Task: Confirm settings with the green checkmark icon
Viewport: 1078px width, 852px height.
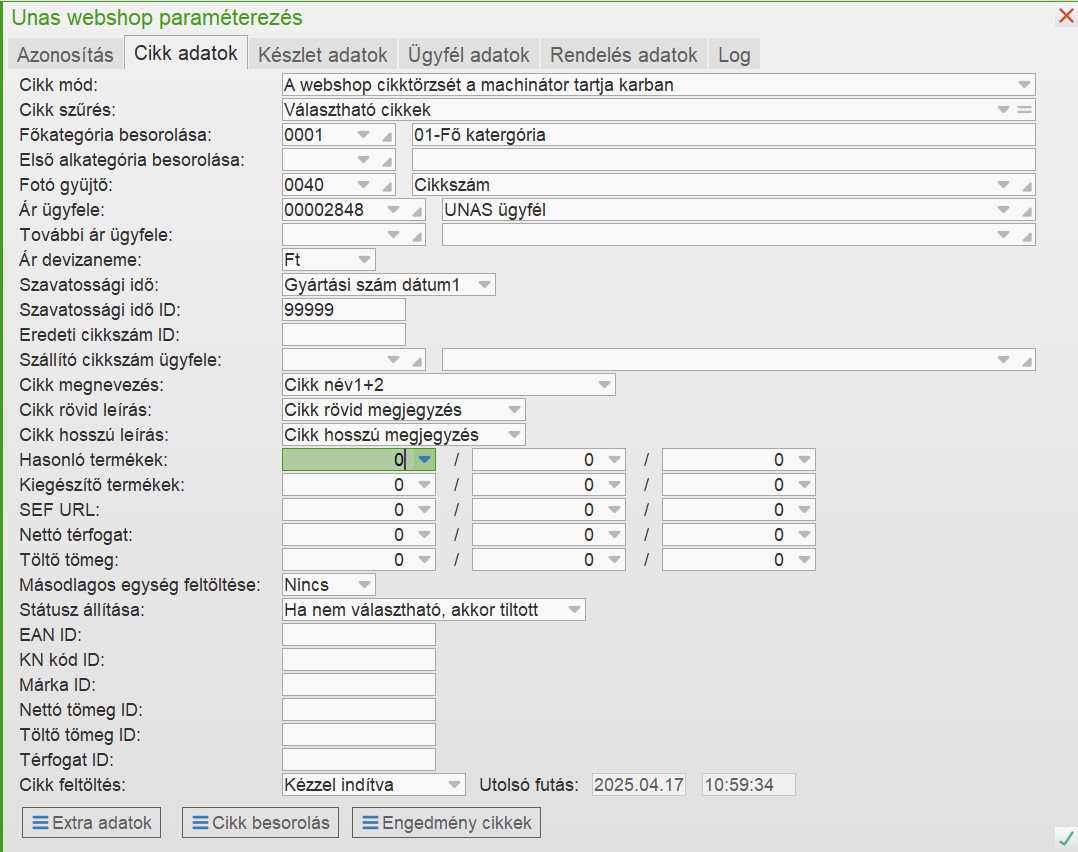Action: pyautogui.click(x=1064, y=836)
